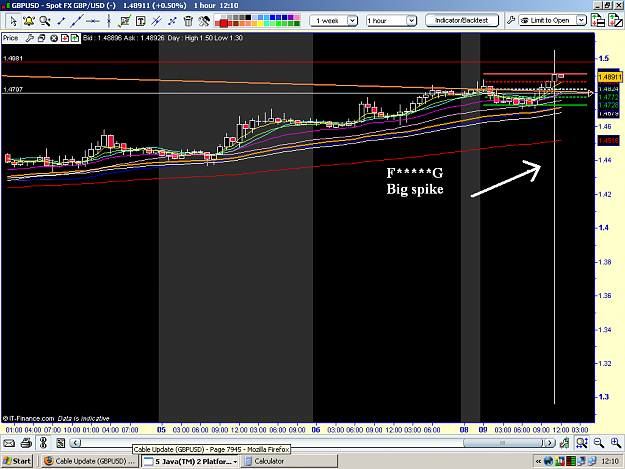This screenshot has width=625, height=469.
Task: Toggle the chain link icon in bottom bar
Action: pos(43,443)
